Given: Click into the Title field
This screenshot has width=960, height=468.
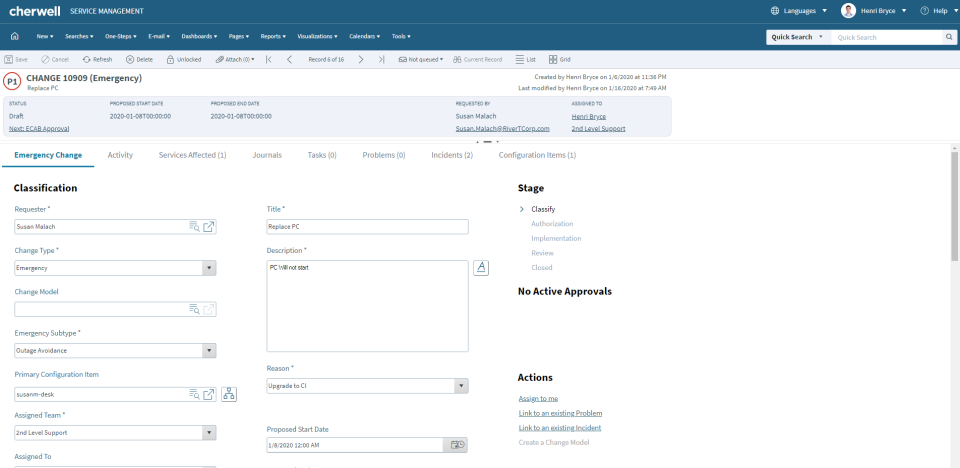Looking at the screenshot, I should [367, 227].
